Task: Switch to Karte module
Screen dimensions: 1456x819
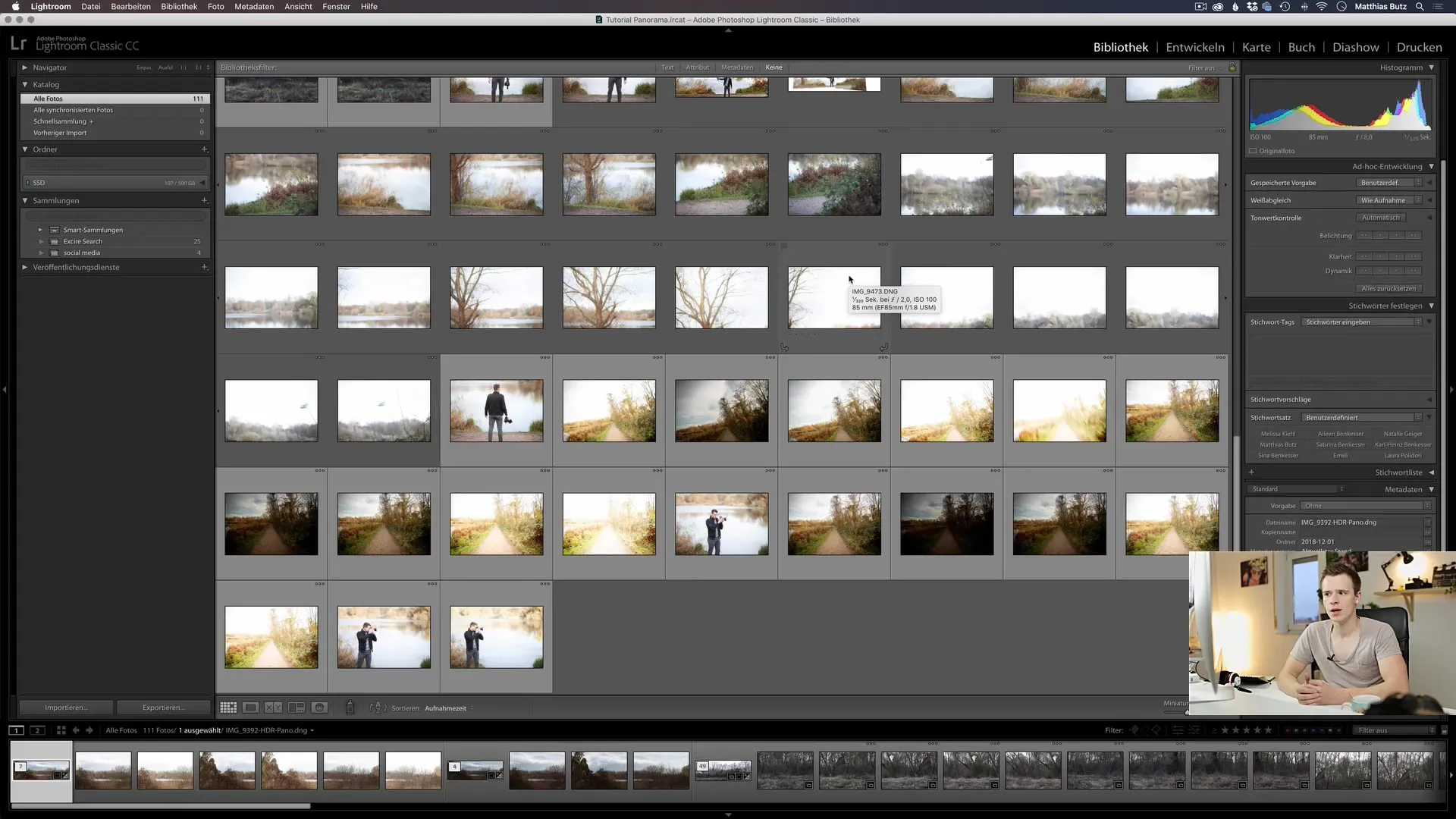Action: (1256, 47)
